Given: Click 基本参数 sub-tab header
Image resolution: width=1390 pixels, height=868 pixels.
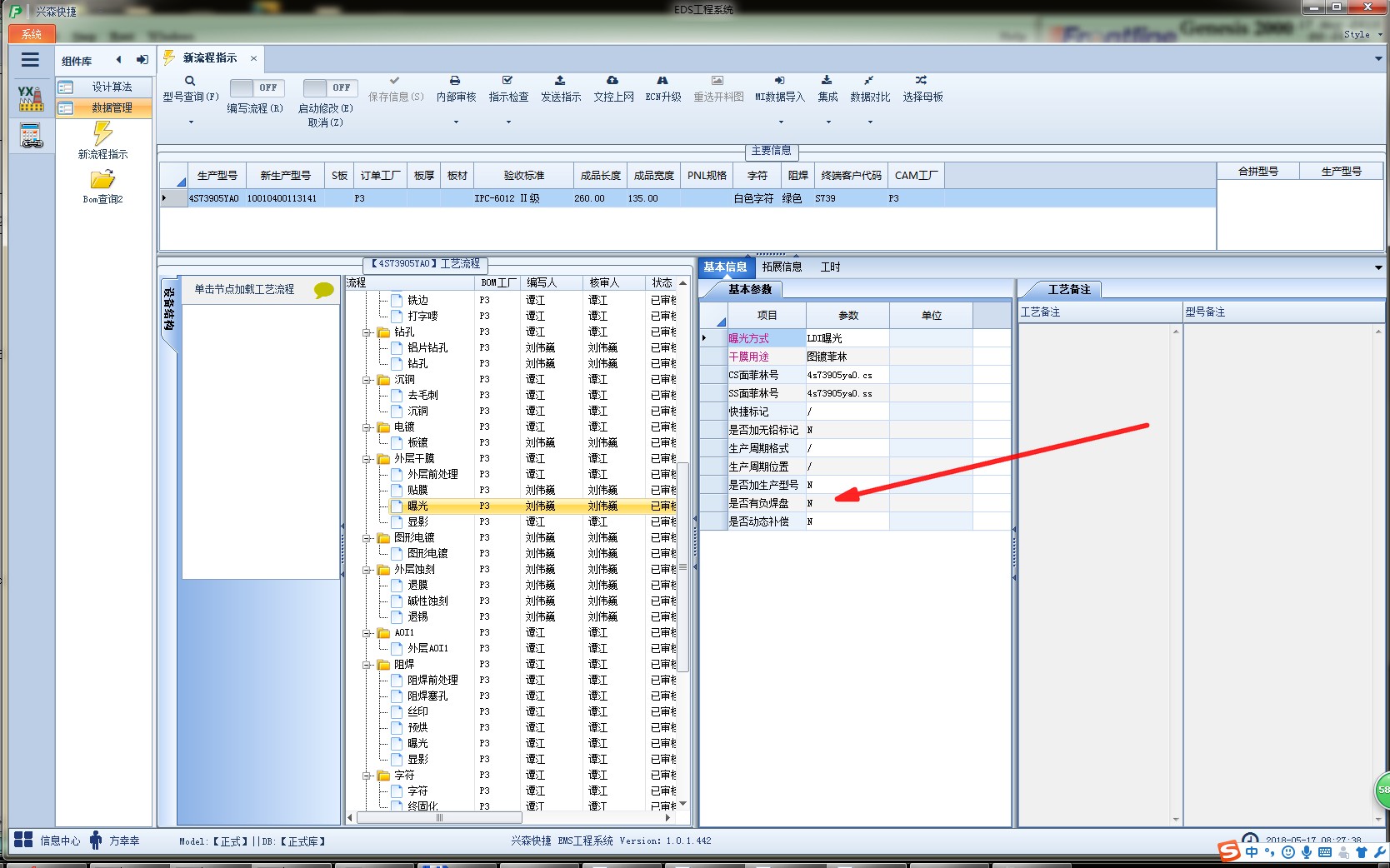Looking at the screenshot, I should 750,289.
